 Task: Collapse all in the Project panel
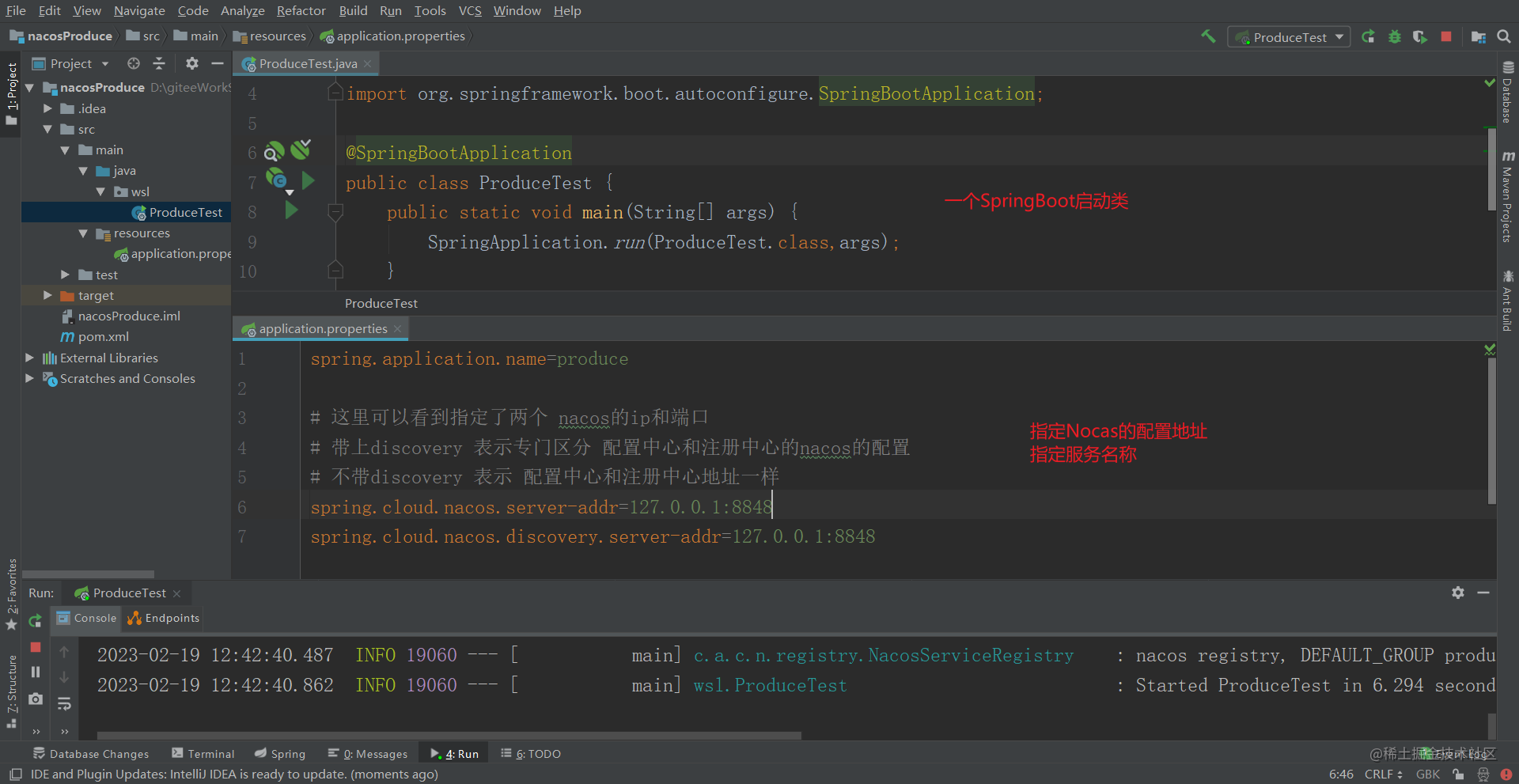click(159, 63)
